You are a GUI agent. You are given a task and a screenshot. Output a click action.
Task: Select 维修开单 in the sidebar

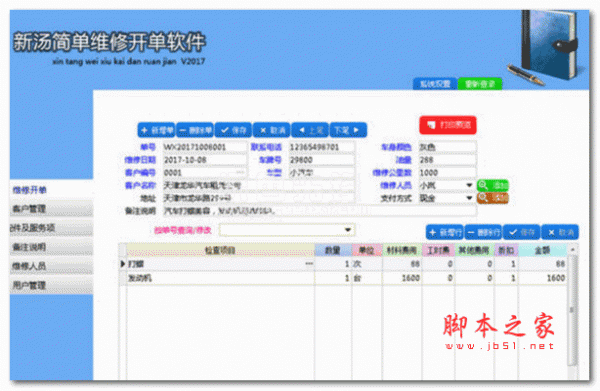pyautogui.click(x=51, y=190)
